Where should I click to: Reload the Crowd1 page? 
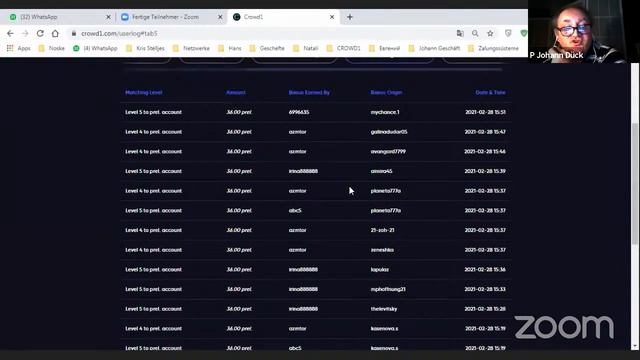coord(40,33)
